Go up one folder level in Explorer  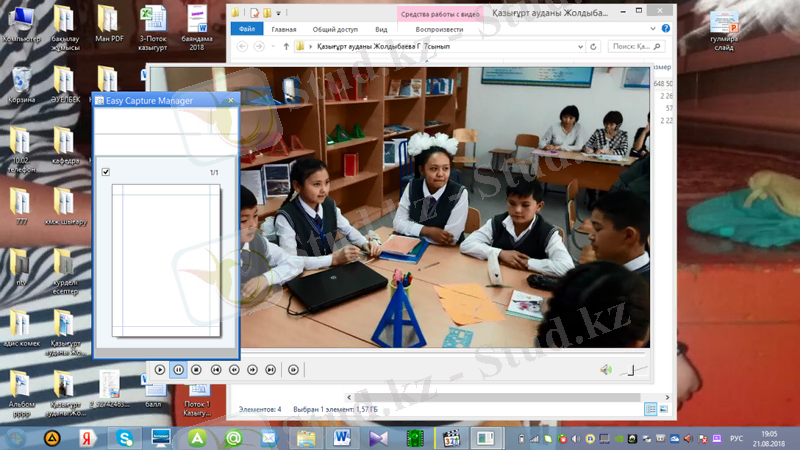pos(287,46)
